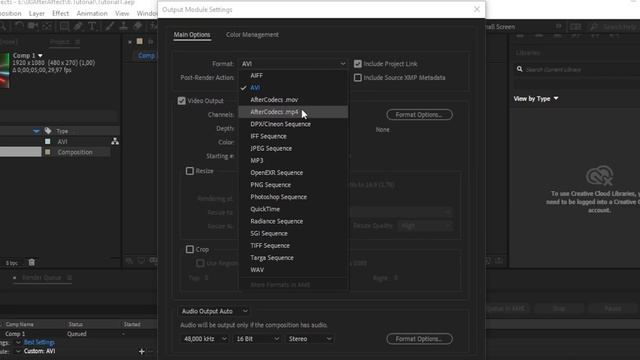
Task: Click the Best Settings link
Action: click(x=39, y=342)
